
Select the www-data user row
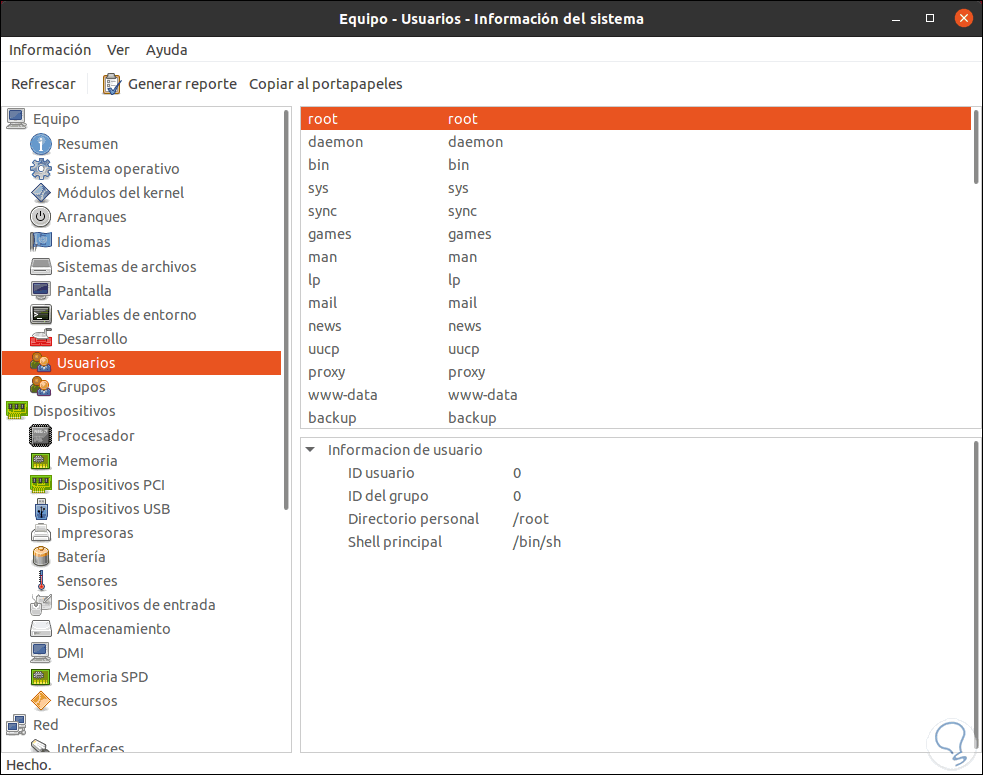click(636, 395)
